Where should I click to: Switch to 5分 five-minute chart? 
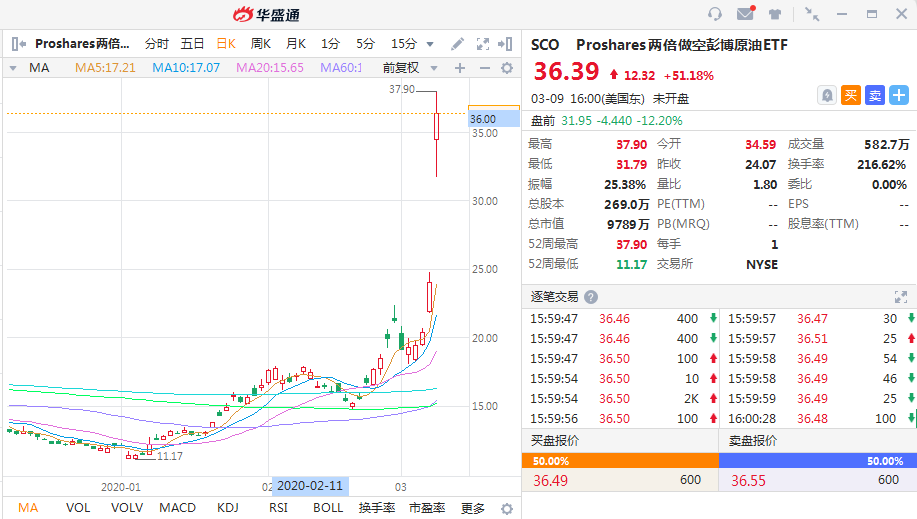[366, 44]
